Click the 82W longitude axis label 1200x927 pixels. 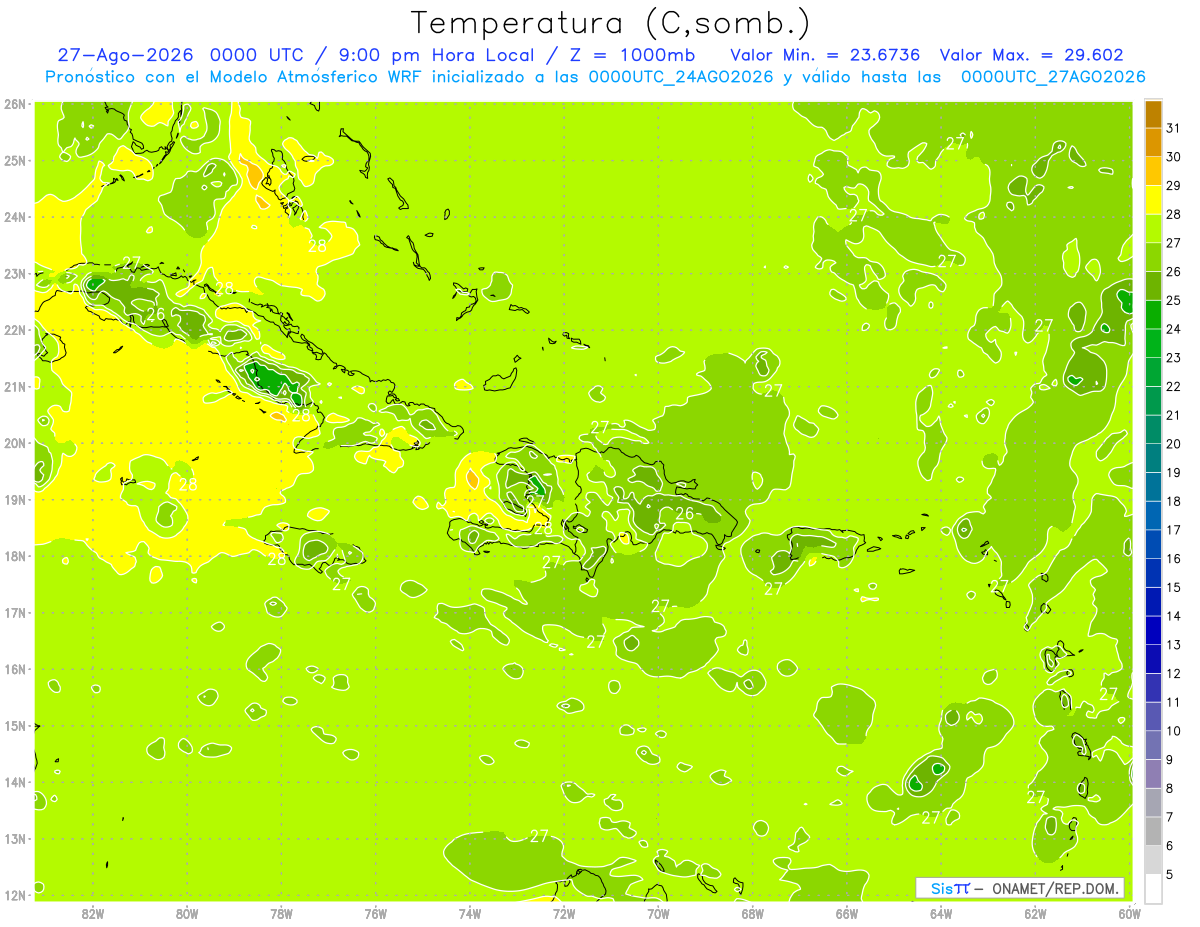click(x=93, y=913)
